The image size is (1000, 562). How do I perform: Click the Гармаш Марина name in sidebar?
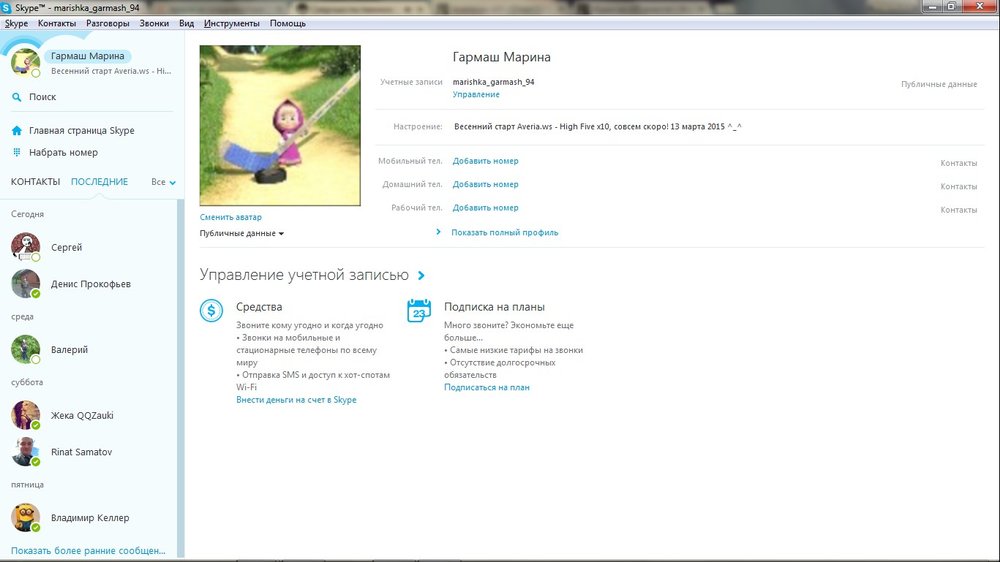pos(87,56)
